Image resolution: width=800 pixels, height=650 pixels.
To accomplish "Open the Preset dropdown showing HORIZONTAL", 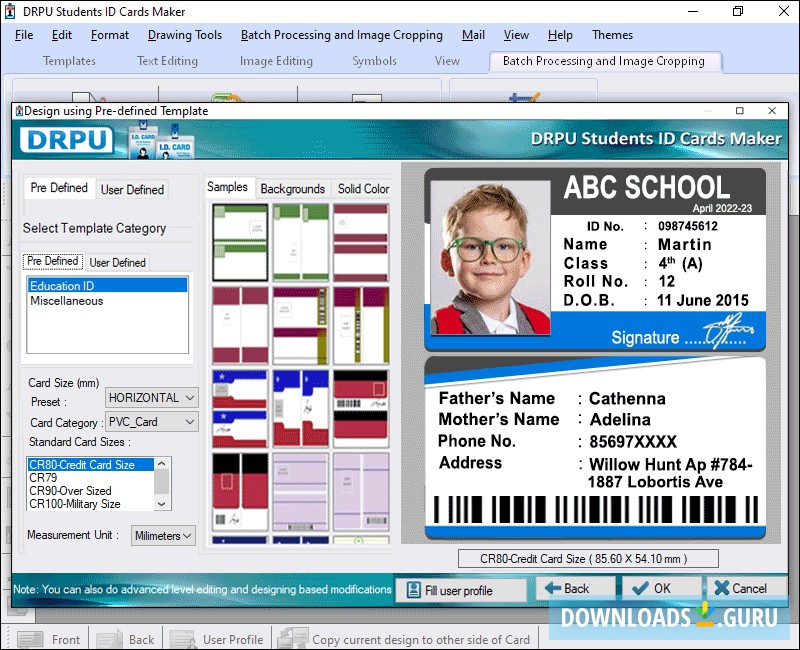I will tap(151, 397).
